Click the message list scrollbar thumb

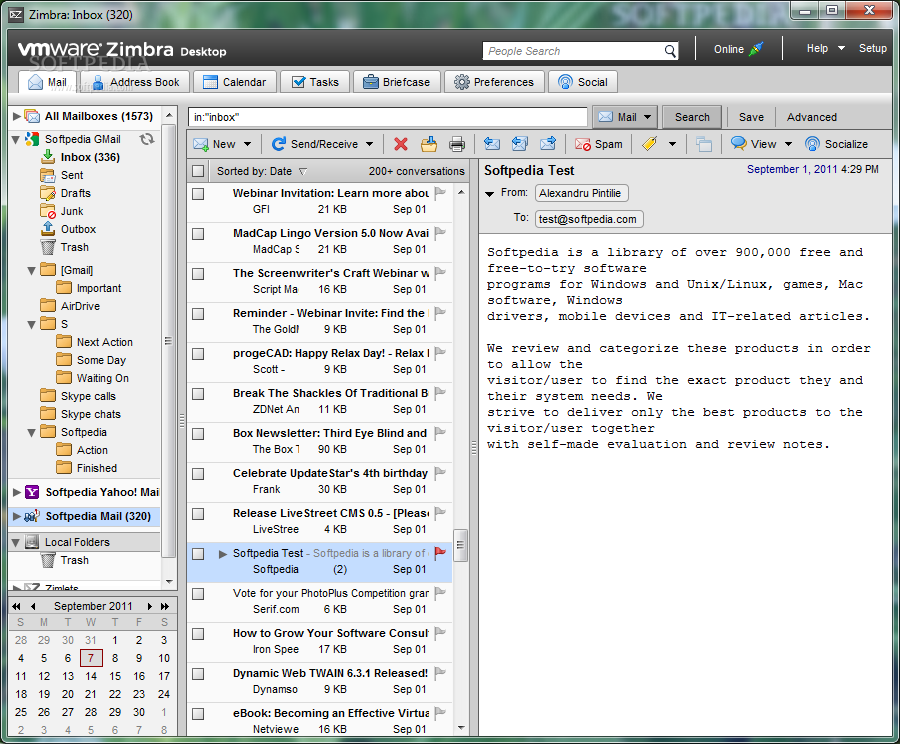[x=460, y=545]
